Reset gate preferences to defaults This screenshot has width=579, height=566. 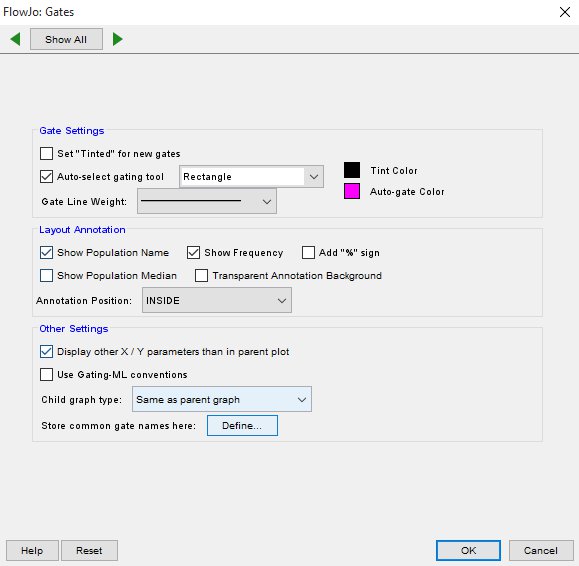coord(89,550)
